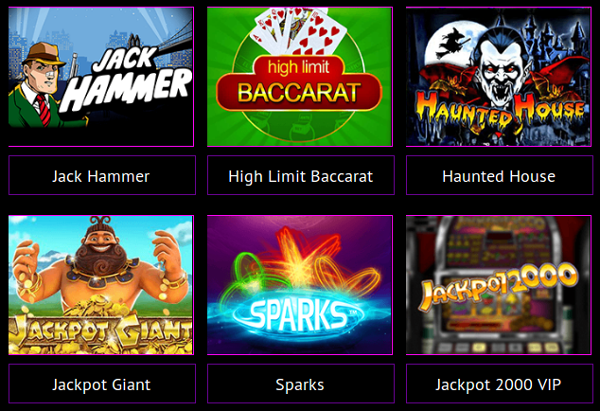
Task: Click the Sparks label button
Action: (301, 383)
